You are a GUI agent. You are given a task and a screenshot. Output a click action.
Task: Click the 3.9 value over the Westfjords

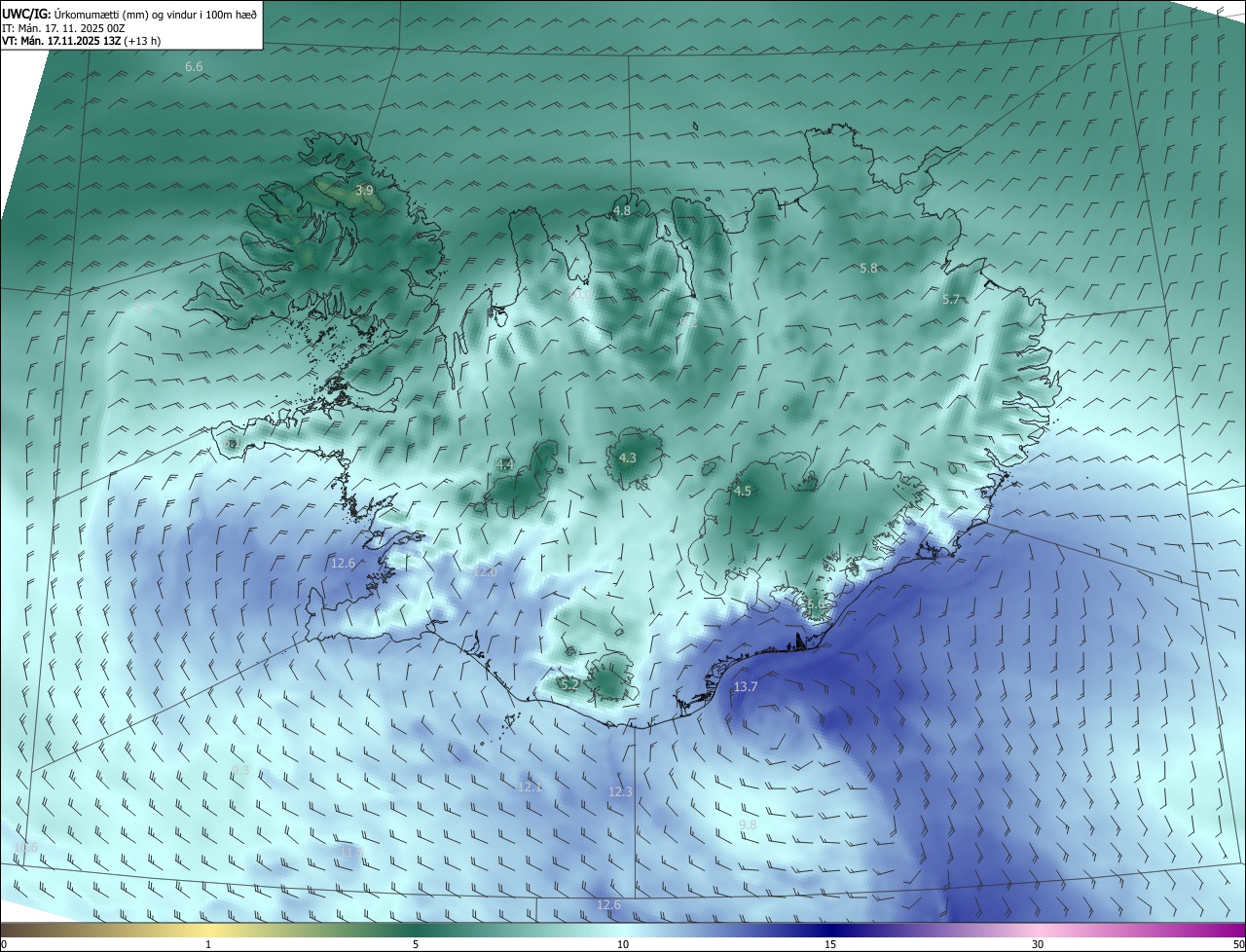tap(364, 190)
